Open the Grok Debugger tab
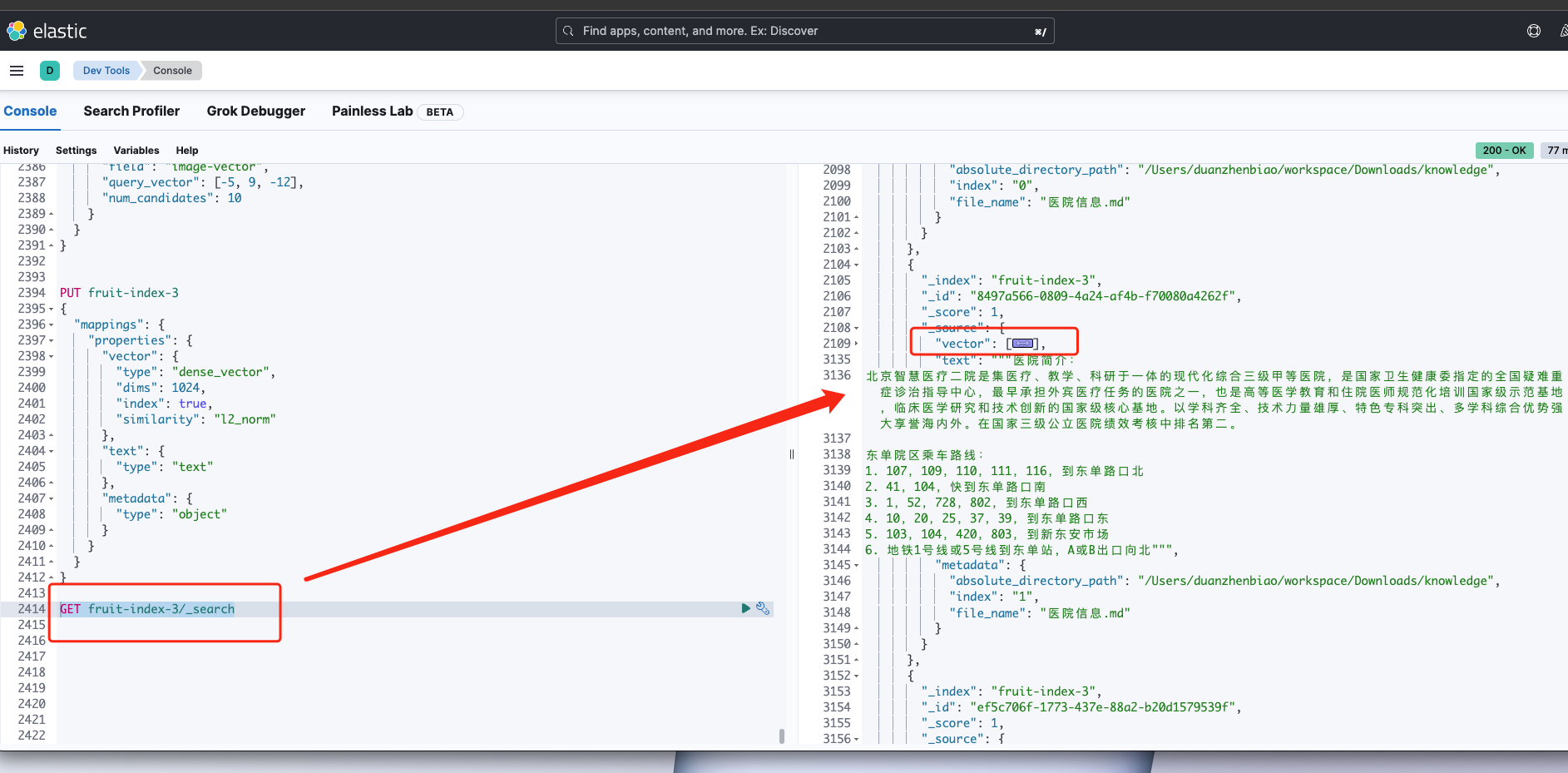This screenshot has width=1568, height=773. [255, 111]
